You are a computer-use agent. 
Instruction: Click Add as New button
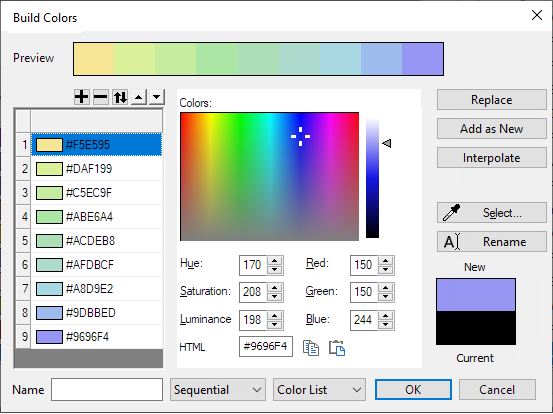(x=492, y=129)
